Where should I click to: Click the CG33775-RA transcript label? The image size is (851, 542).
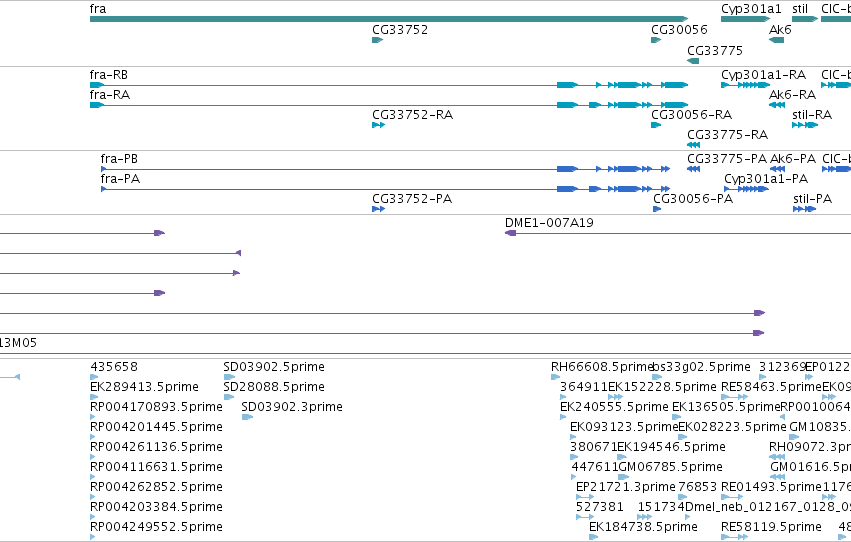pyautogui.click(x=727, y=135)
